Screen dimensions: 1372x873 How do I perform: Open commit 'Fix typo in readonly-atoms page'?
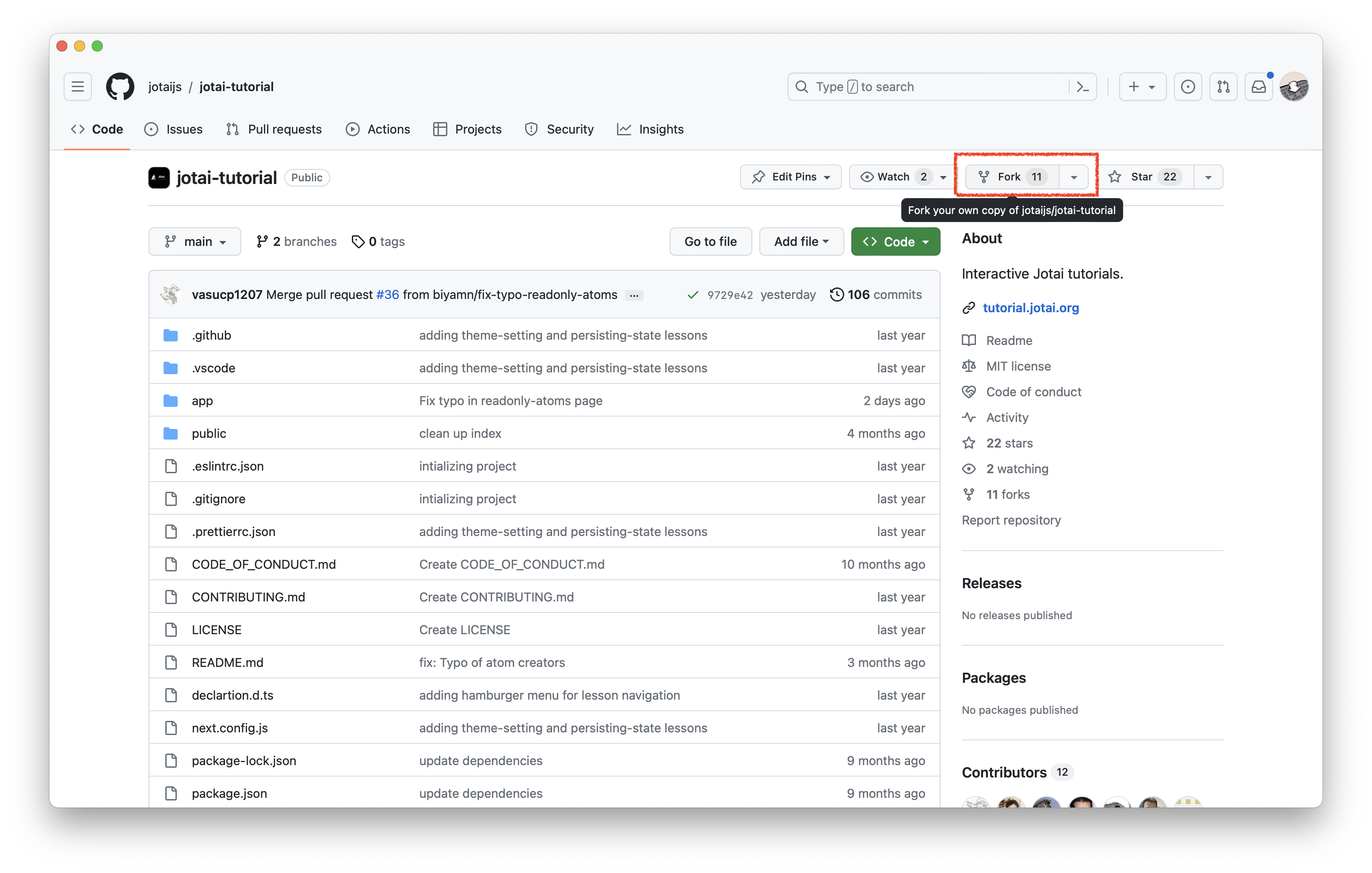click(x=511, y=401)
